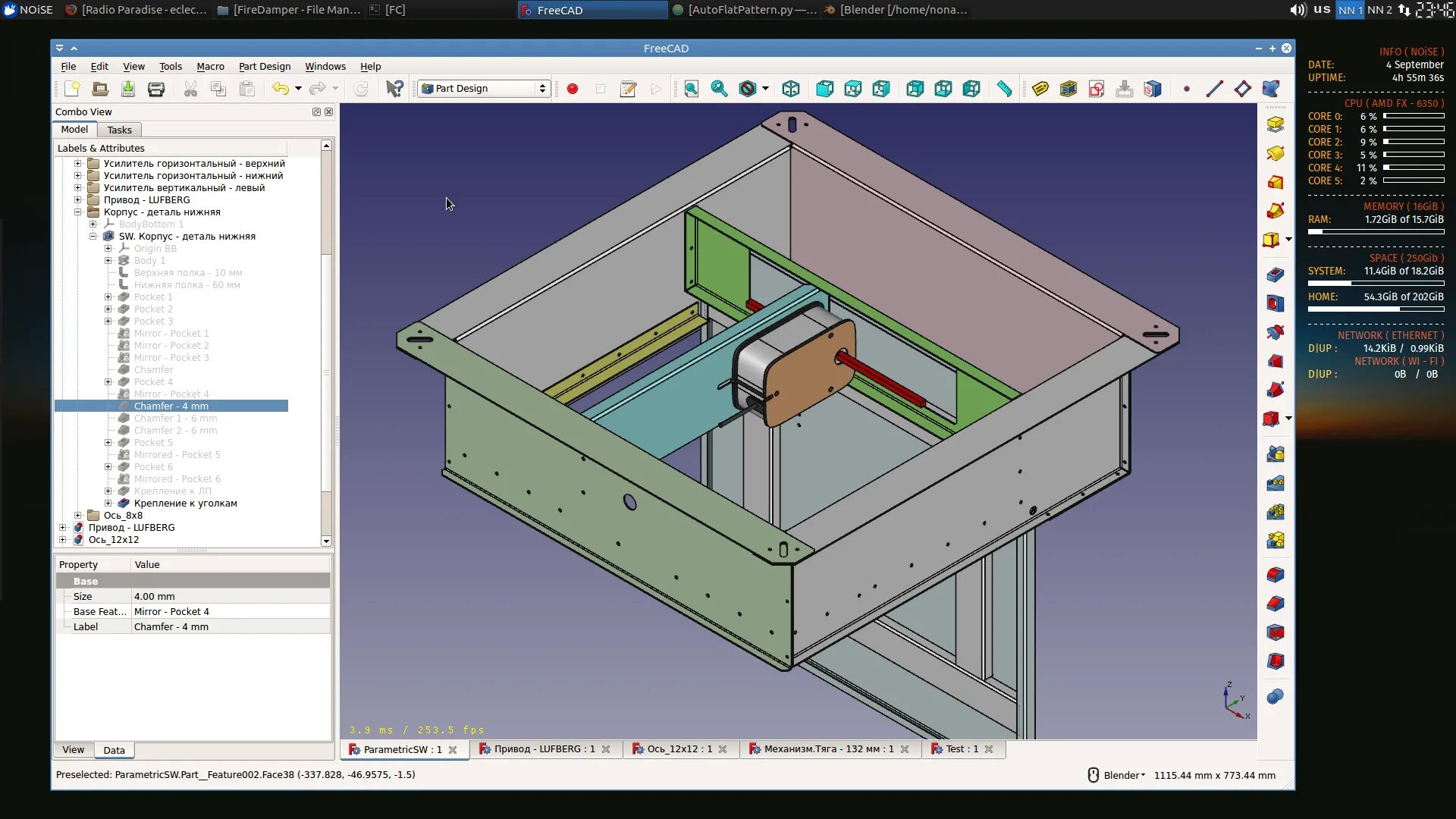1456x819 pixels.
Task: Set isometric view with the cube icon
Action: [x=791, y=89]
